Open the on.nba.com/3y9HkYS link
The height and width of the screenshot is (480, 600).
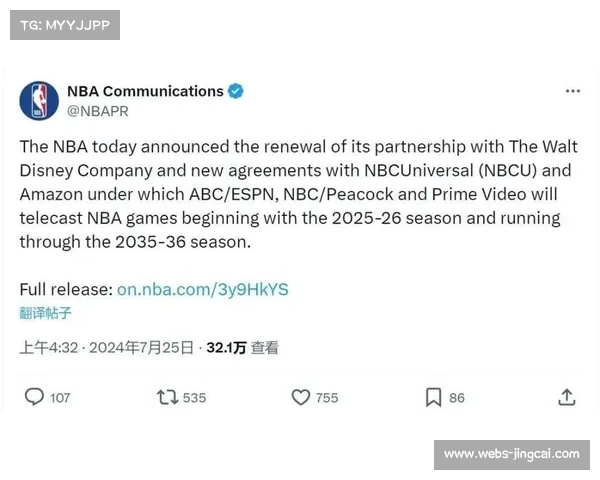pyautogui.click(x=202, y=289)
